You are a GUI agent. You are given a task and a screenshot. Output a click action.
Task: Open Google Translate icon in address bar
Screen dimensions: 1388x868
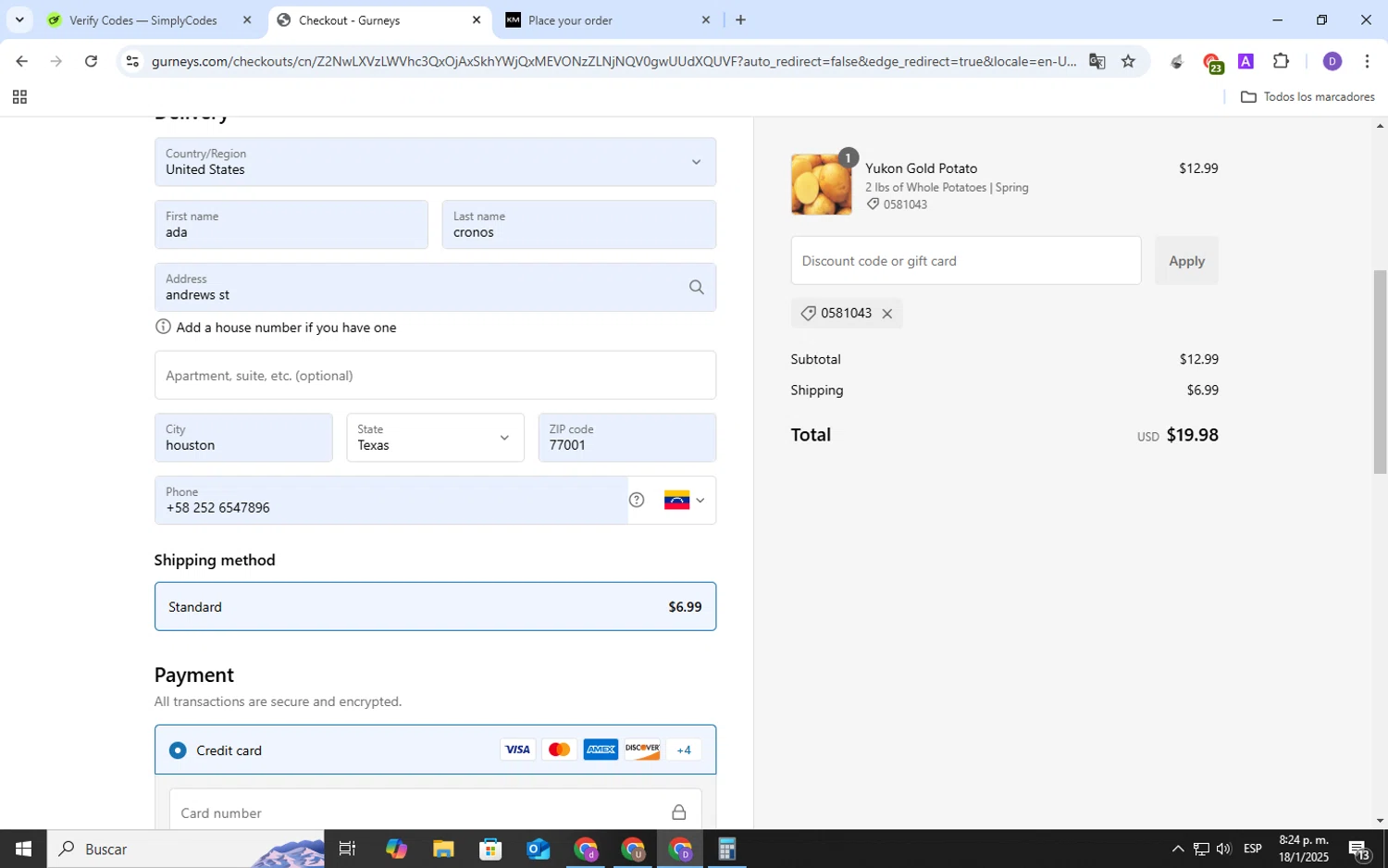point(1097,62)
